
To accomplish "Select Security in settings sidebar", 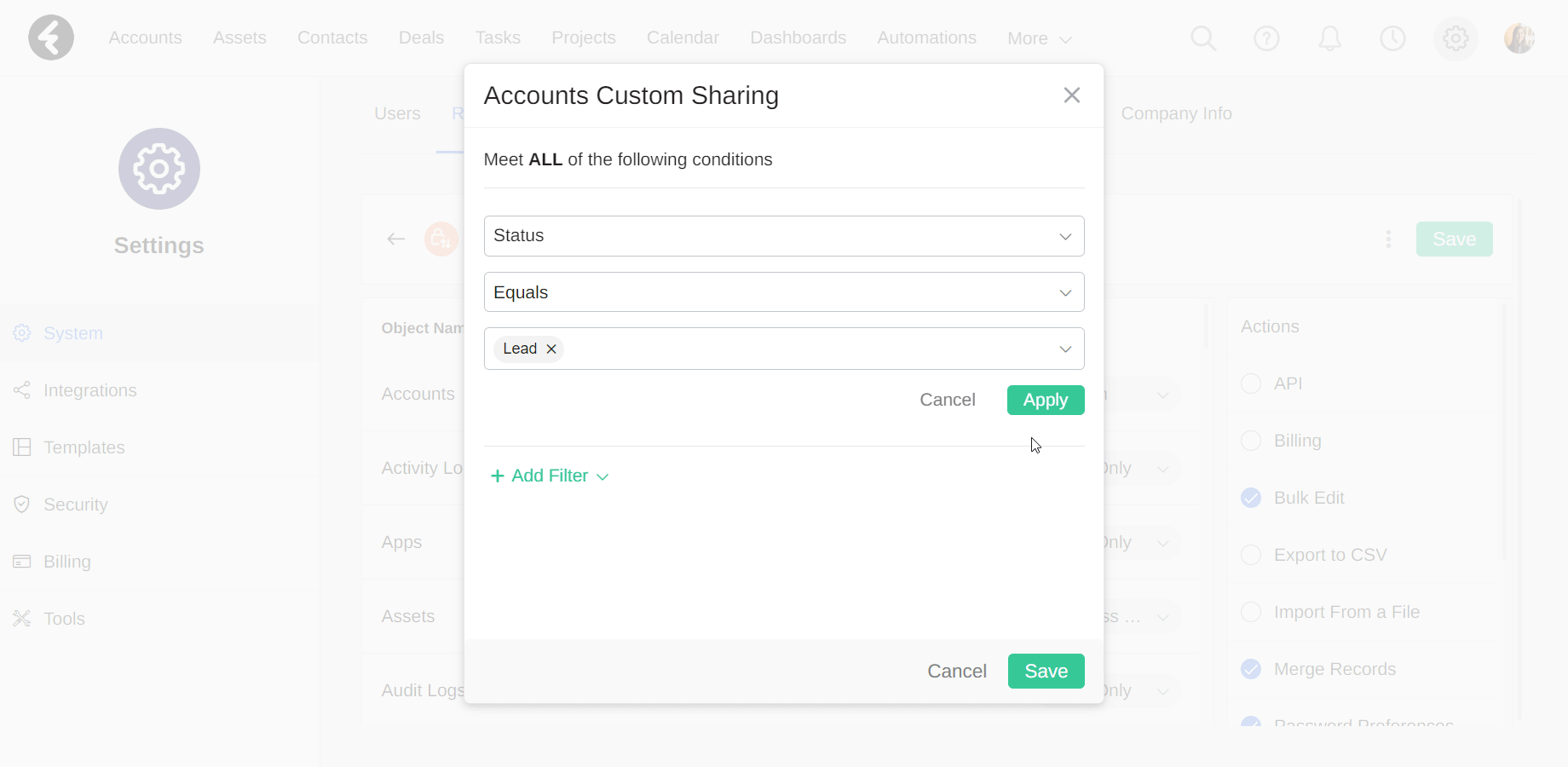I will point(76,505).
